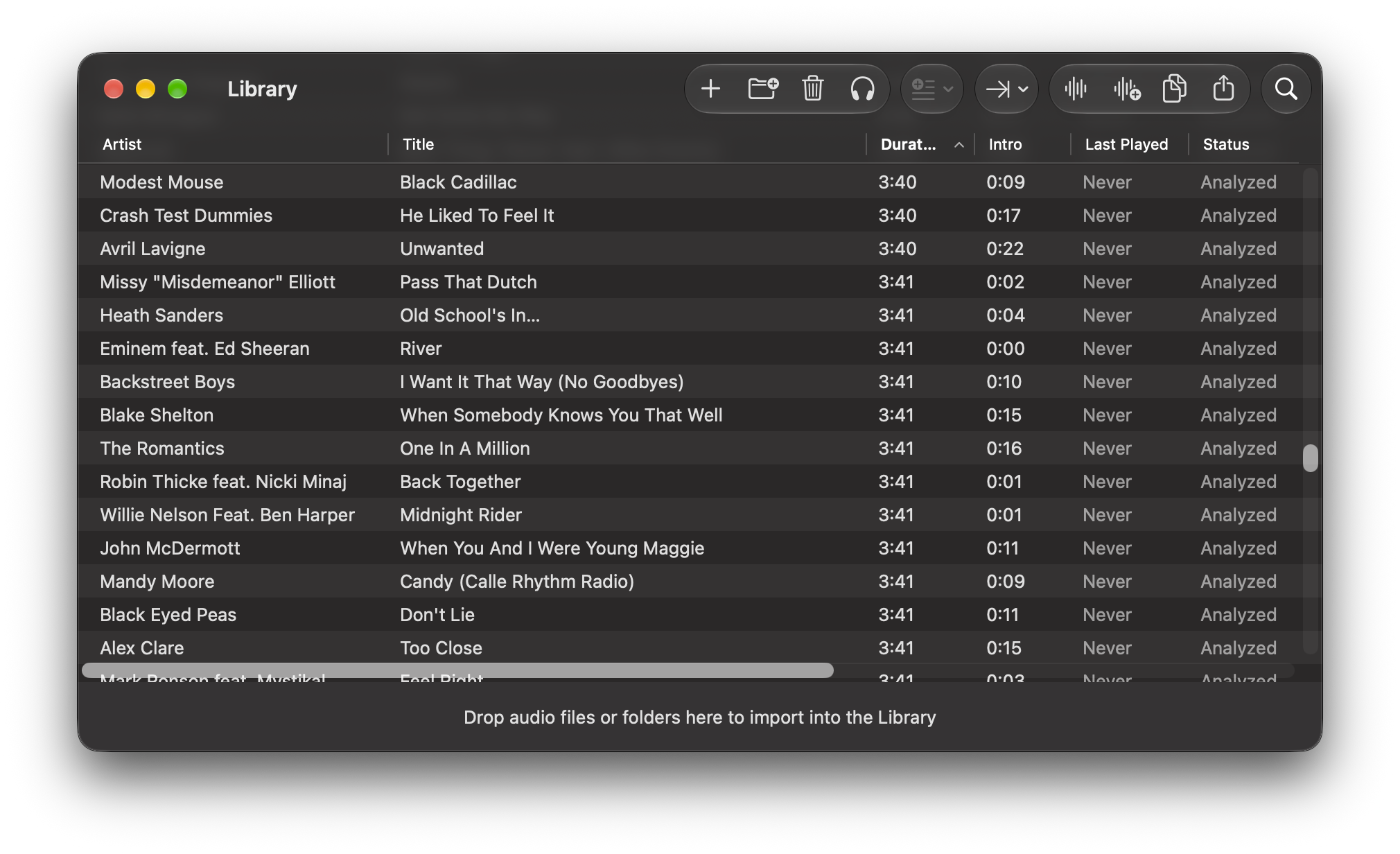Click title Candy (Calle Rhythm Radio)
Screen dimensions: 1400x854
516,581
